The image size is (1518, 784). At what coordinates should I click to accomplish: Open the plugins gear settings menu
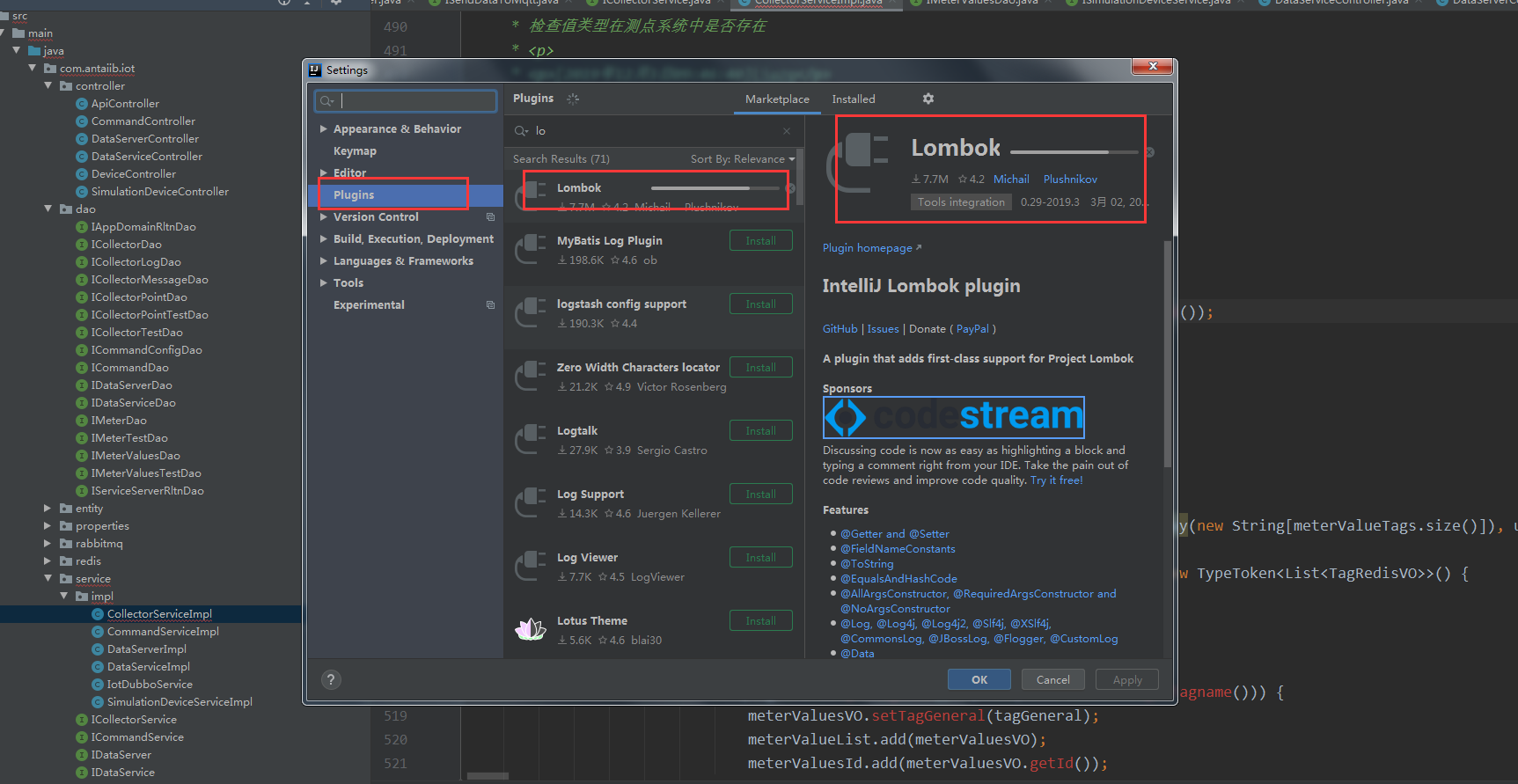point(928,99)
